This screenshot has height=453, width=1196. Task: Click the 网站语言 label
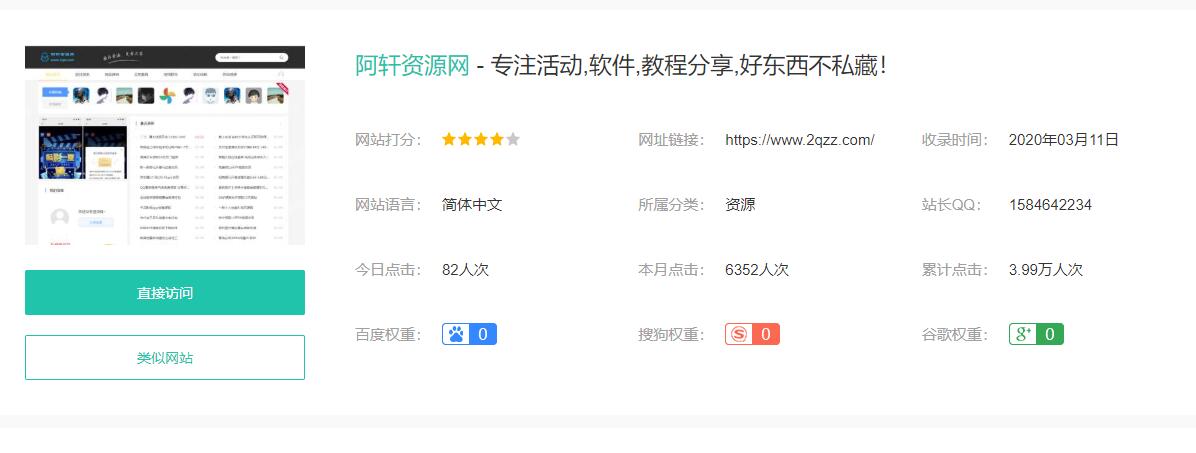tap(388, 205)
